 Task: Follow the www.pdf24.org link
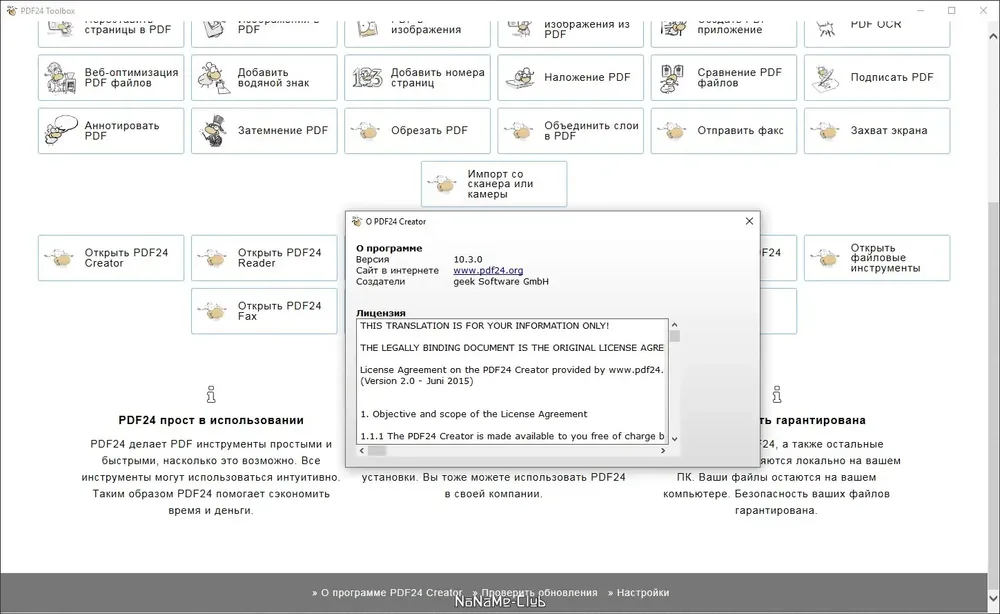[x=488, y=270]
